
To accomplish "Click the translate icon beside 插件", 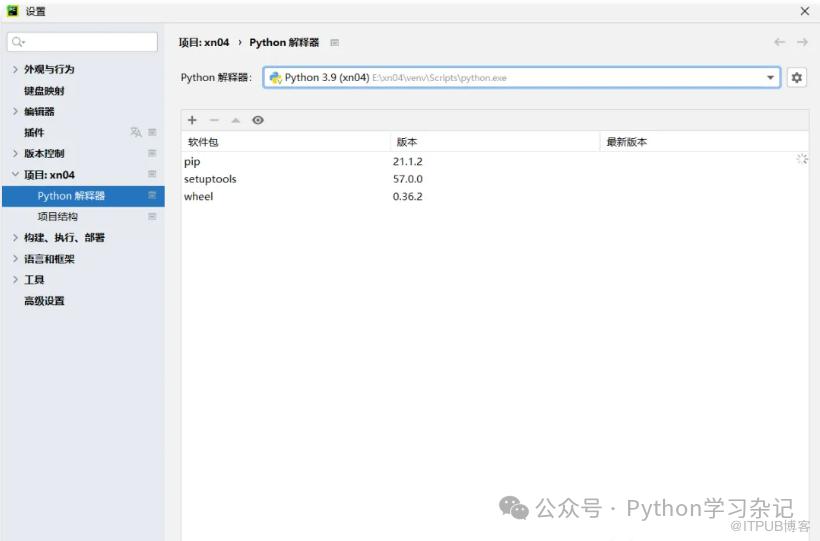I will pos(136,132).
